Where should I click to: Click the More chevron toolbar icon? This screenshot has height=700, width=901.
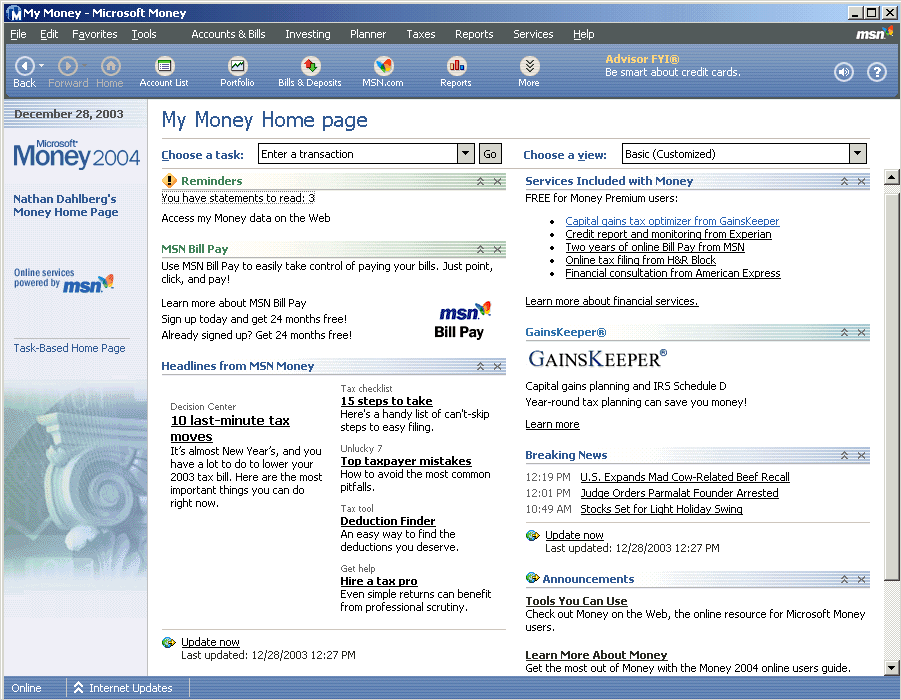(x=529, y=67)
